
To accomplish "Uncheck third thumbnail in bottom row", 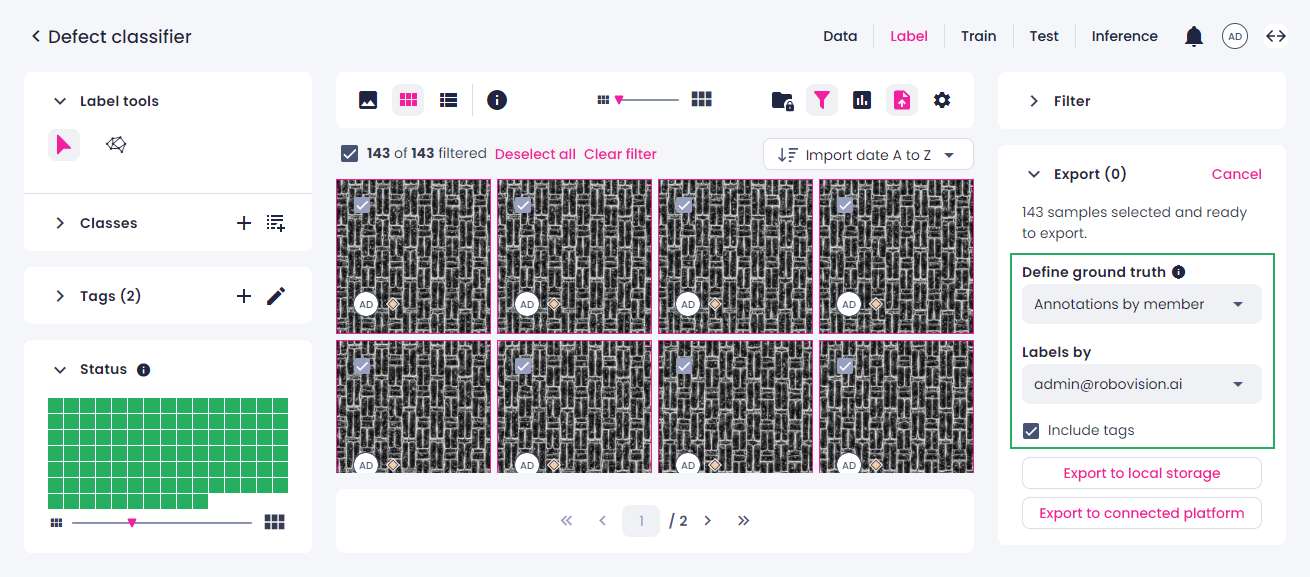I will (684, 366).
